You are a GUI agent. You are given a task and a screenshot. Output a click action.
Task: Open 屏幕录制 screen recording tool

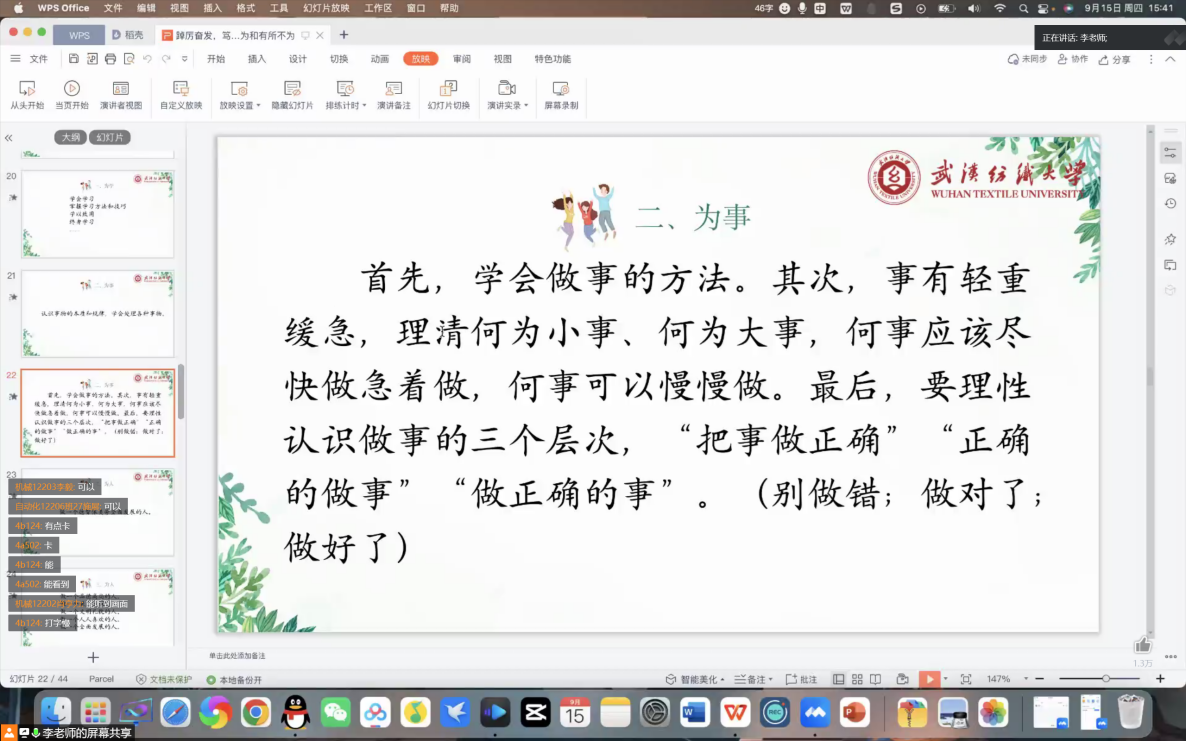coord(561,94)
